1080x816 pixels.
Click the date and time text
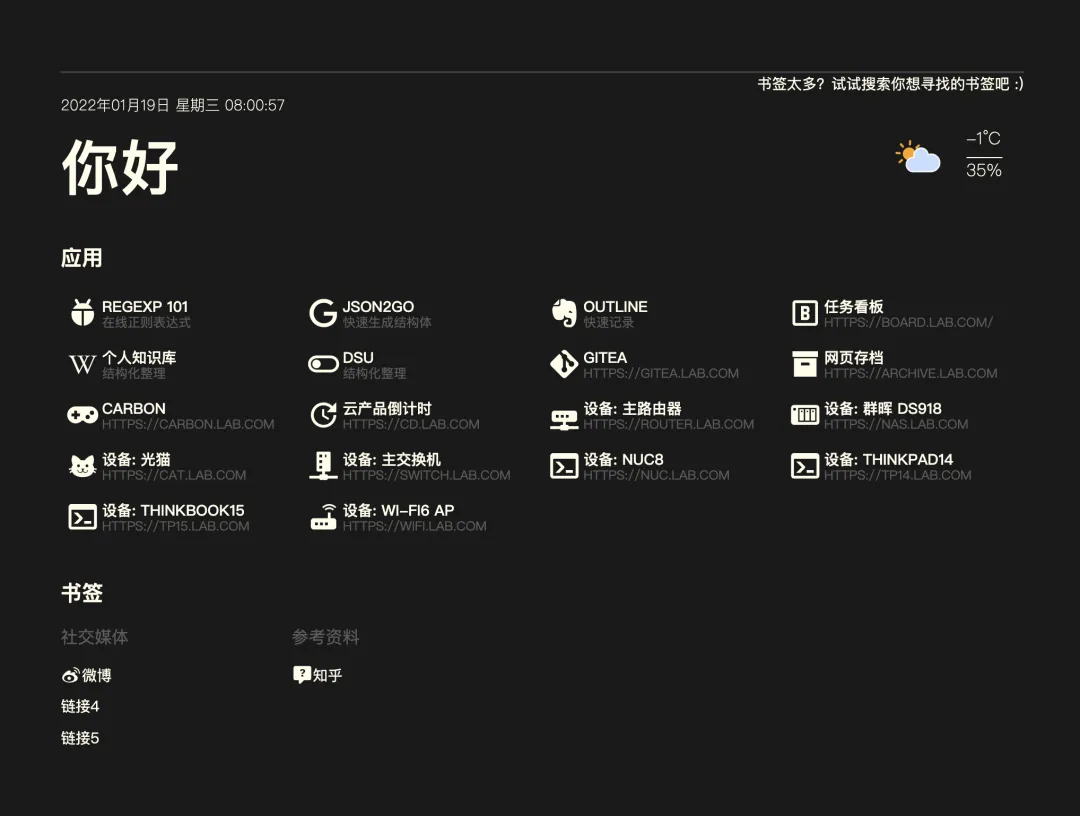(173, 105)
